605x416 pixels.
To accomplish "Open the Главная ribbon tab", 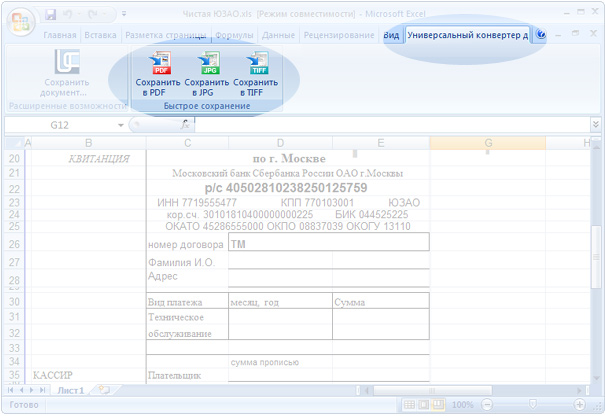I will coord(60,35).
